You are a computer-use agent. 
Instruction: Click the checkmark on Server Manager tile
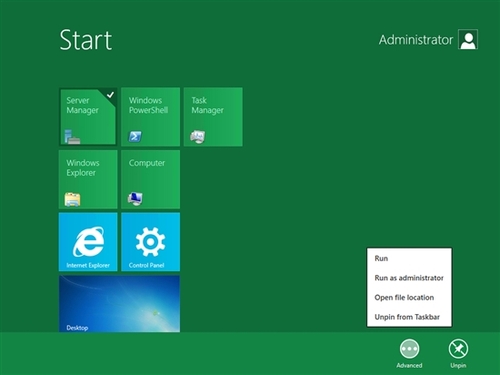click(x=110, y=95)
